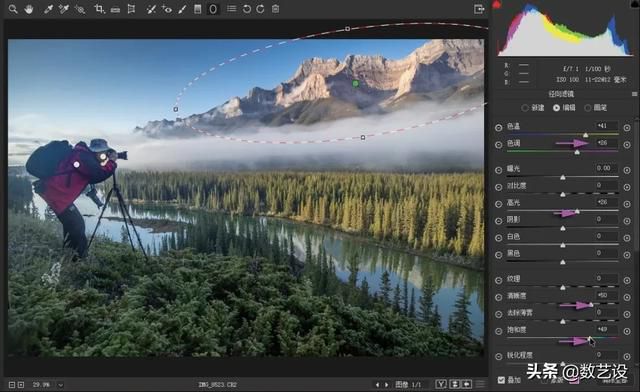This screenshot has height=392, width=640.
Task: Open the zoom level dropdown at bottom left
Action: (60, 385)
